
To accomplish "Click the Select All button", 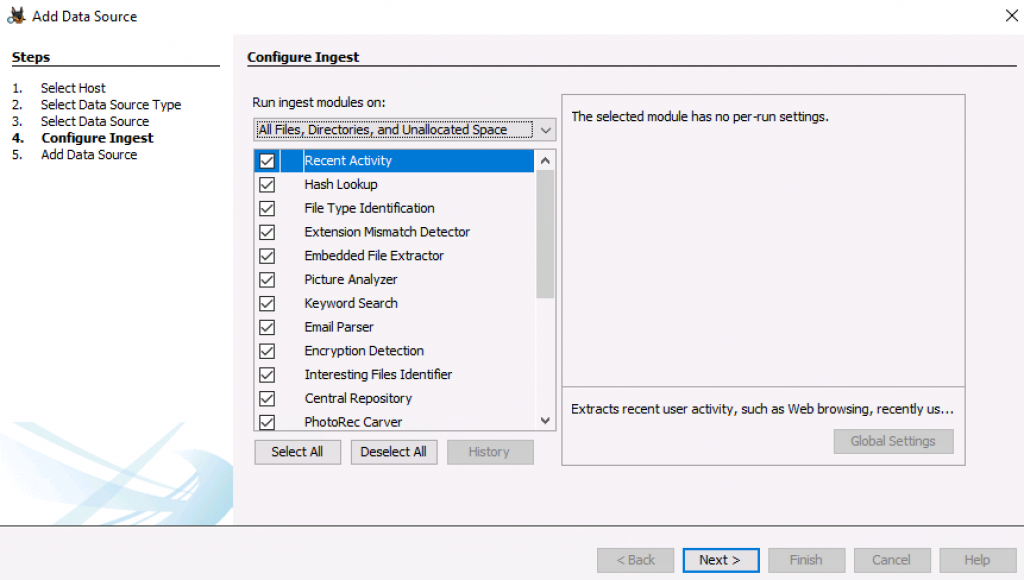I will 297,452.
